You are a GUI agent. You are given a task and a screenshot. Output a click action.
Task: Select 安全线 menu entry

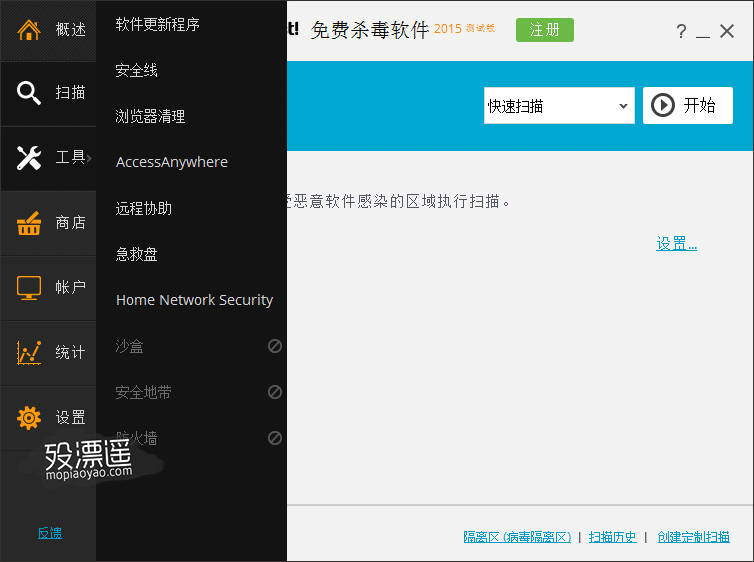click(x=136, y=70)
